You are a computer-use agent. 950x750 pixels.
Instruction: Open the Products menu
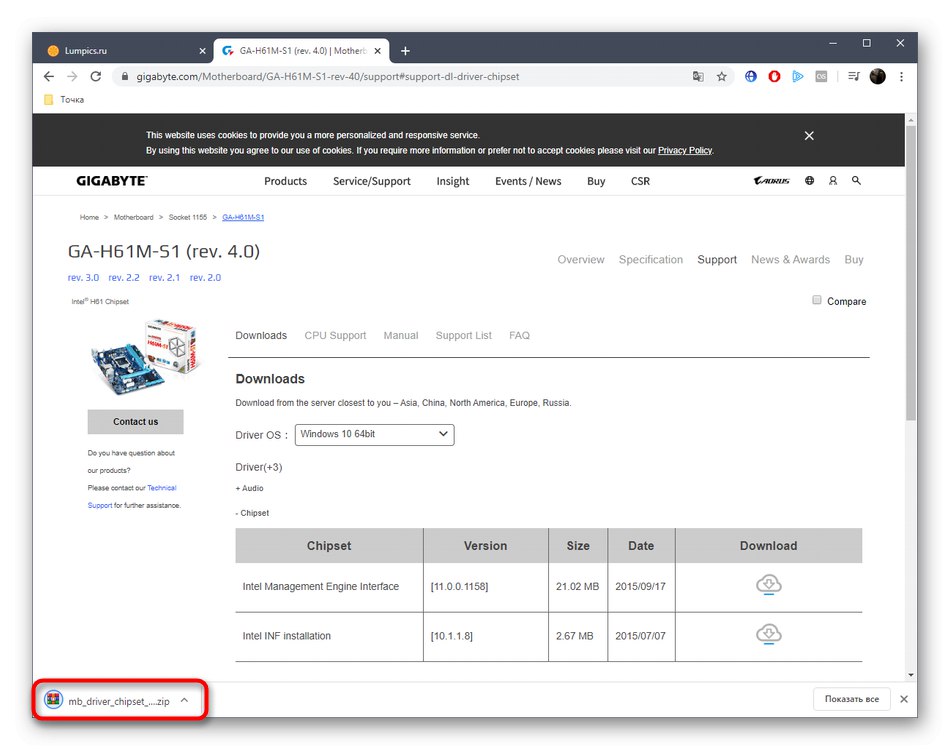(x=285, y=181)
